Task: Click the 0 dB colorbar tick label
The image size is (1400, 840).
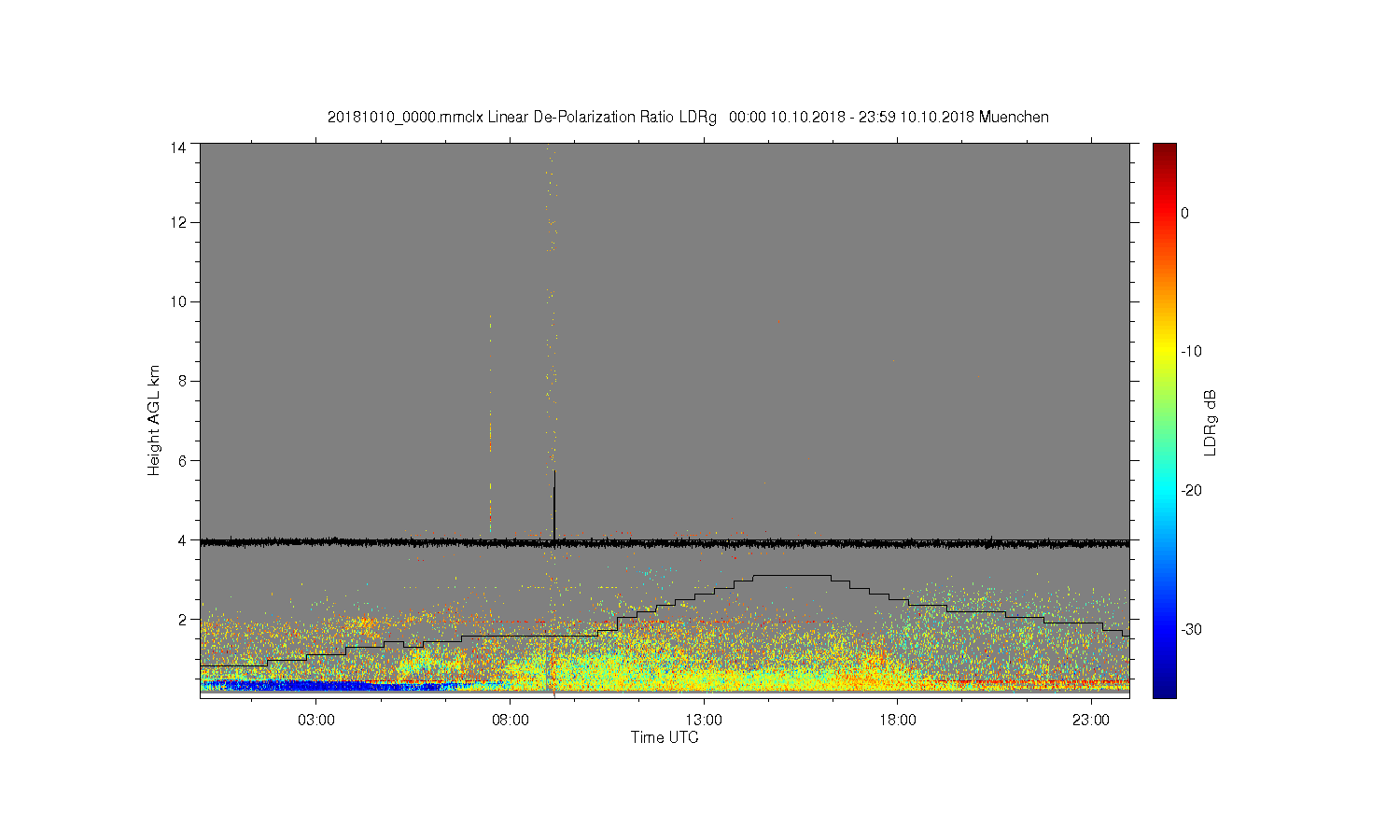Action: (x=1185, y=213)
